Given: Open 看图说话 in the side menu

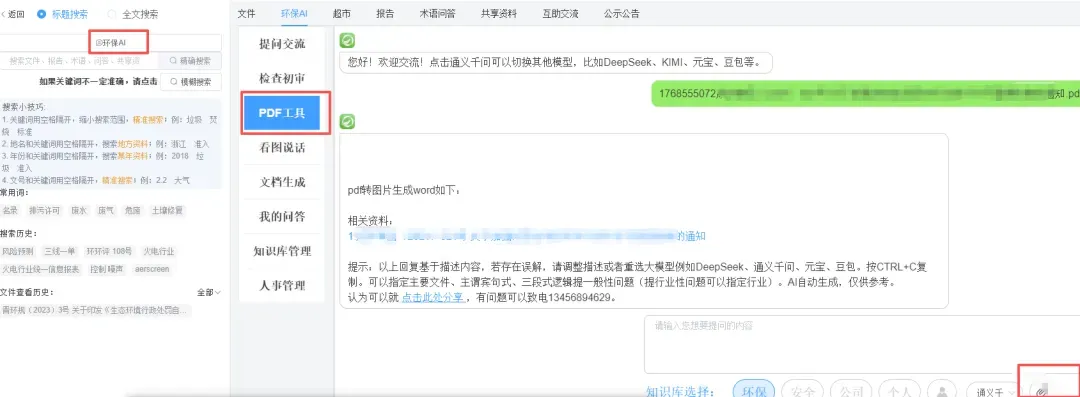Looking at the screenshot, I should pyautogui.click(x=282, y=147).
